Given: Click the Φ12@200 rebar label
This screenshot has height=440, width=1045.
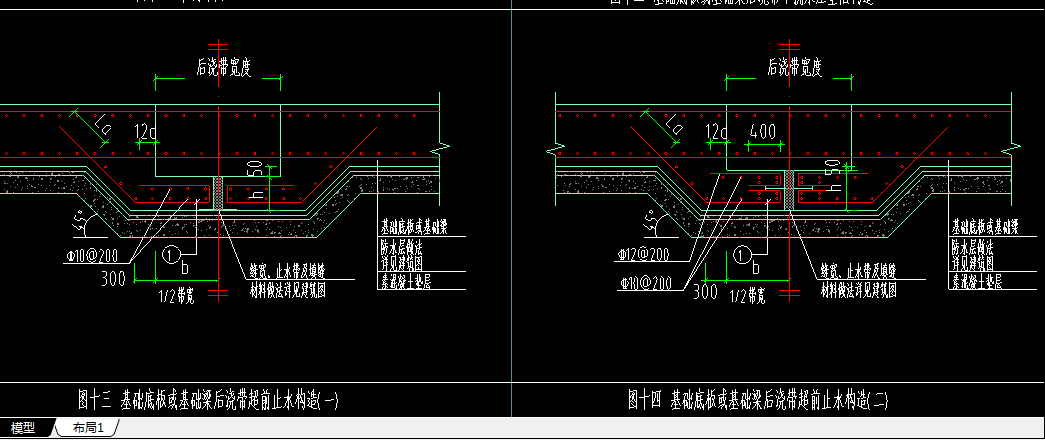Looking at the screenshot, I should tap(642, 255).
